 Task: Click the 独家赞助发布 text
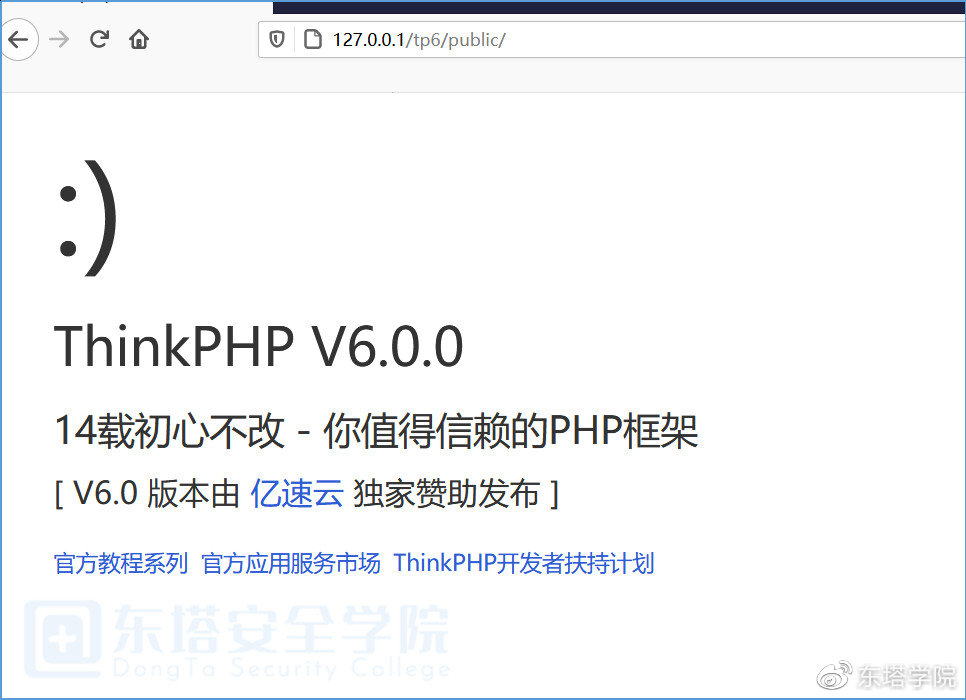pos(447,494)
